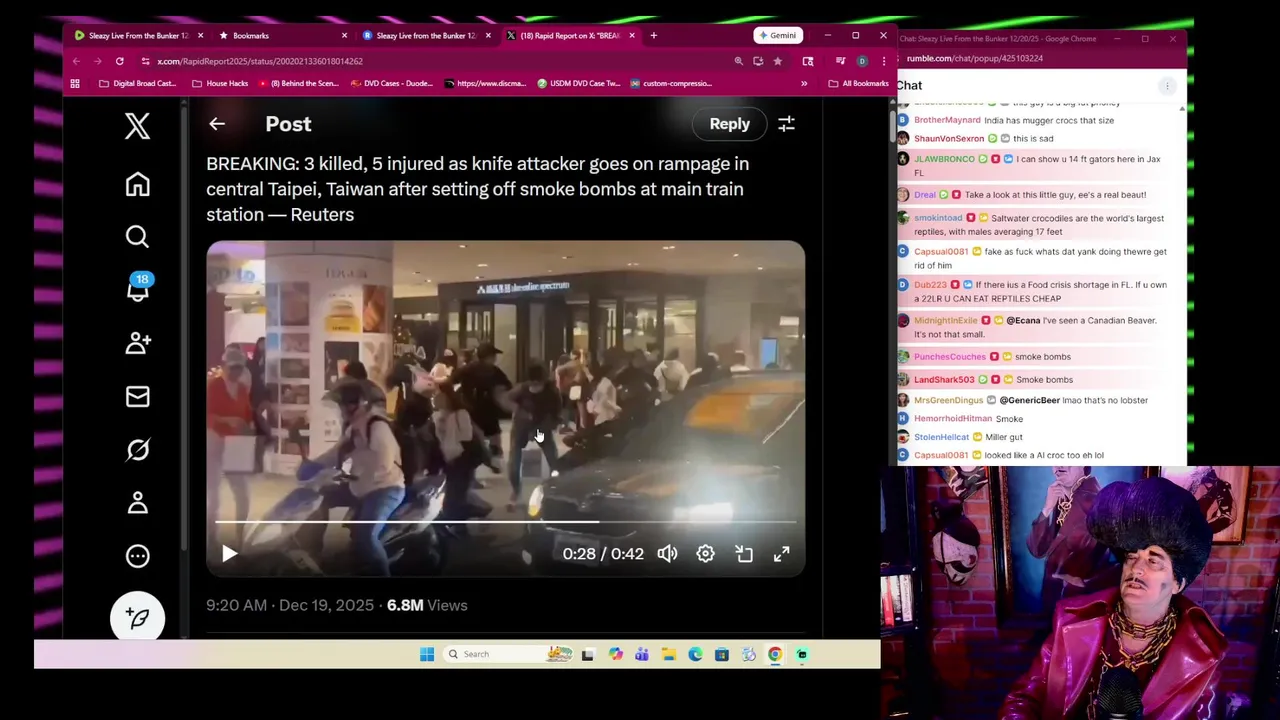Compose a new post with feather button
Image resolution: width=1280 pixels, height=720 pixels.
[137, 618]
